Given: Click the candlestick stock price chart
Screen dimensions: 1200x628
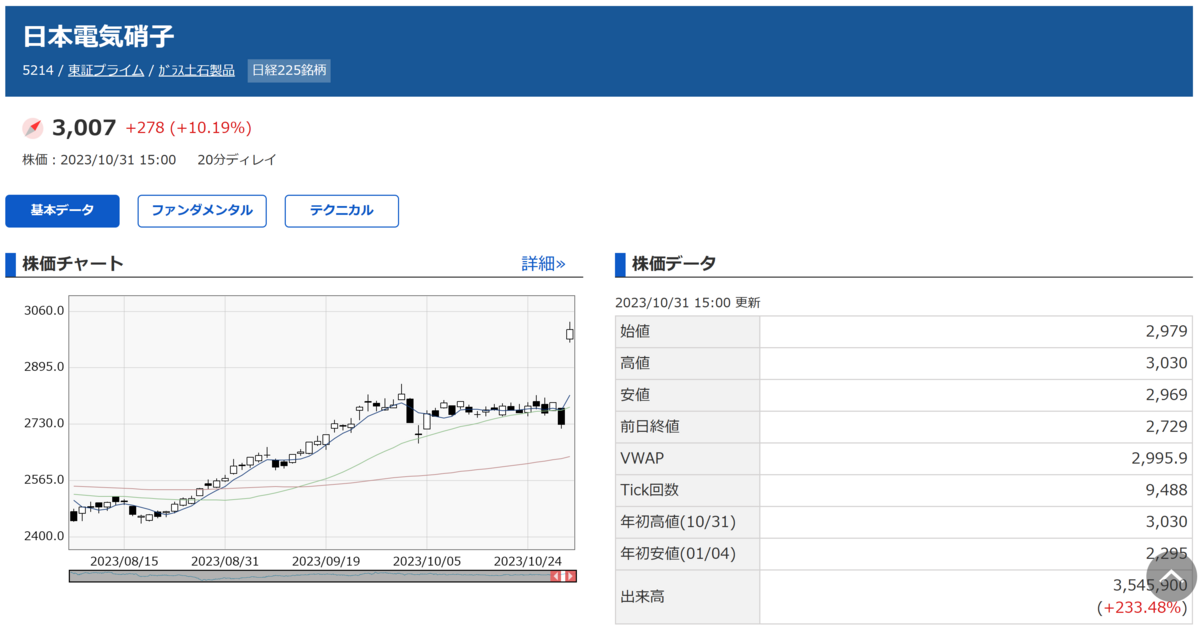Looking at the screenshot, I should coord(322,421).
